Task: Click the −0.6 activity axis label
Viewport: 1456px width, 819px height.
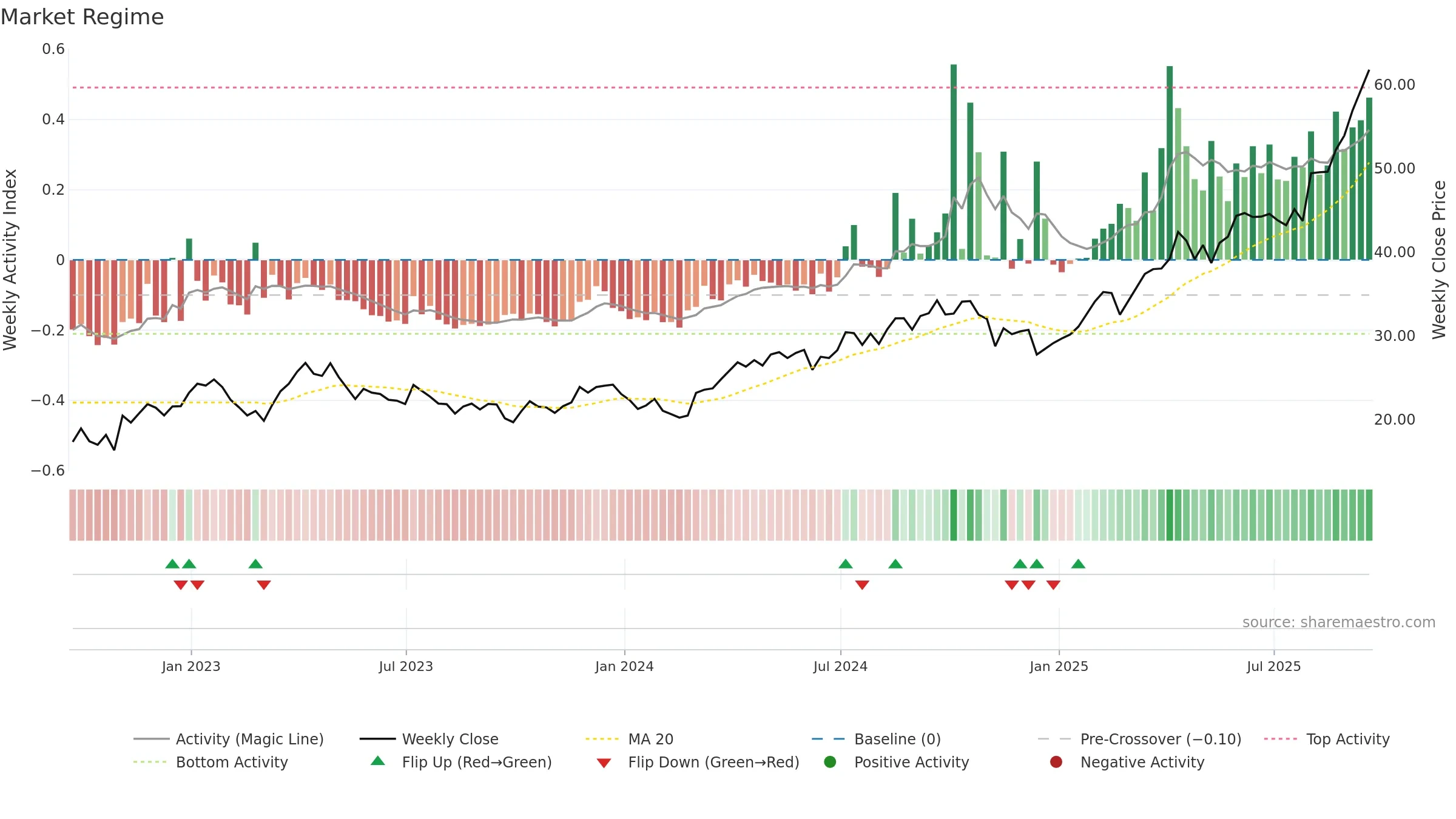Action: point(48,471)
